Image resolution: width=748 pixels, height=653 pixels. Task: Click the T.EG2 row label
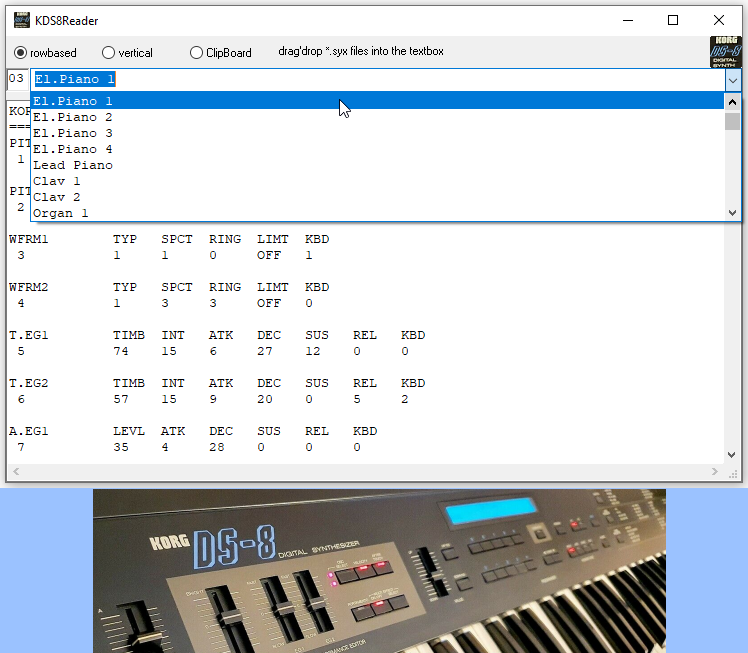pos(29,383)
